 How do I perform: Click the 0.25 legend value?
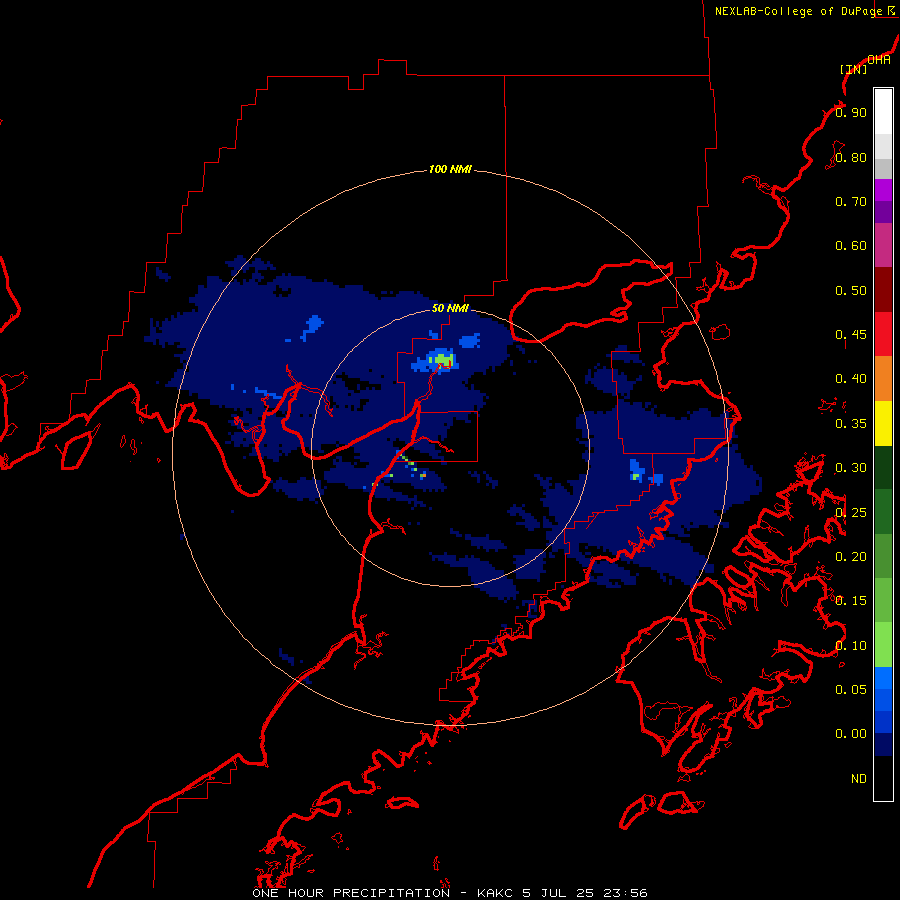tap(851, 513)
